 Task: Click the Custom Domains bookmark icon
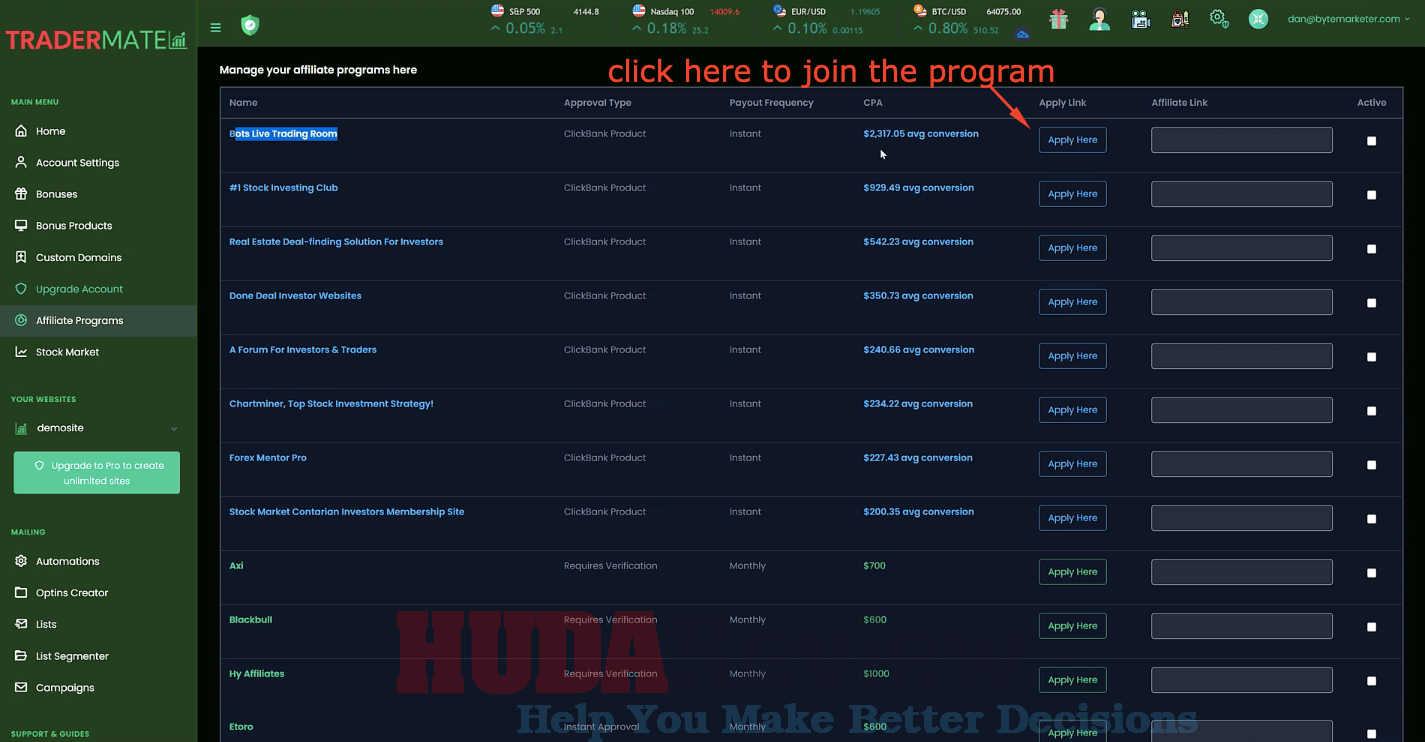point(21,257)
